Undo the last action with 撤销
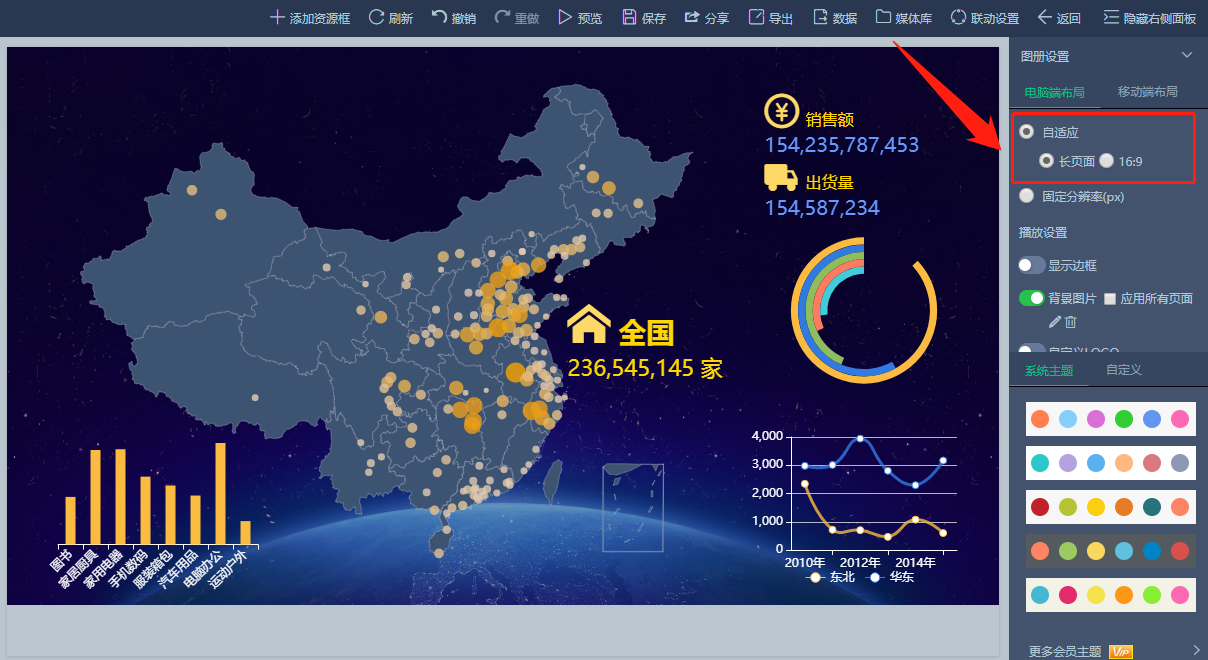The image size is (1208, 660). 453,18
